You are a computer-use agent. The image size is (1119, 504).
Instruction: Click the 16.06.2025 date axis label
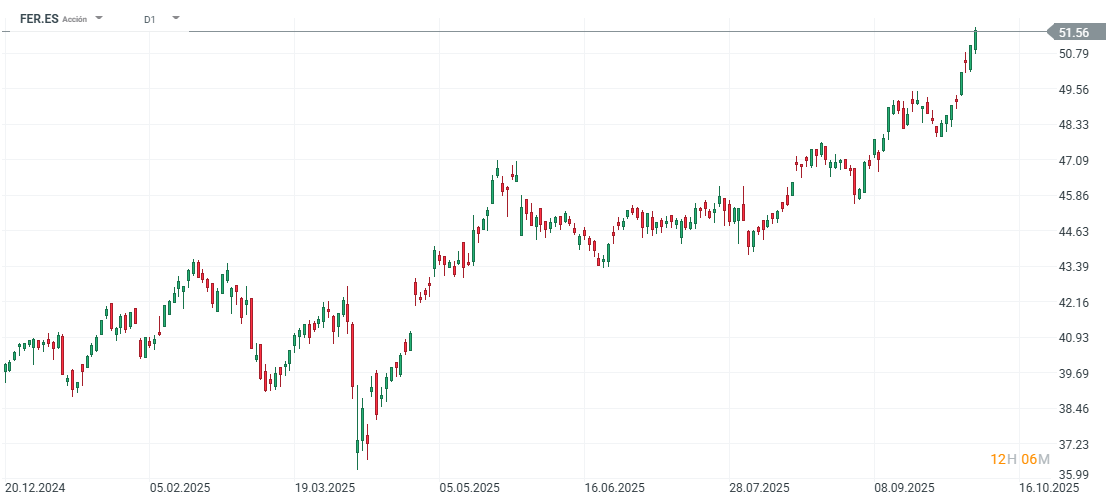coord(614,488)
